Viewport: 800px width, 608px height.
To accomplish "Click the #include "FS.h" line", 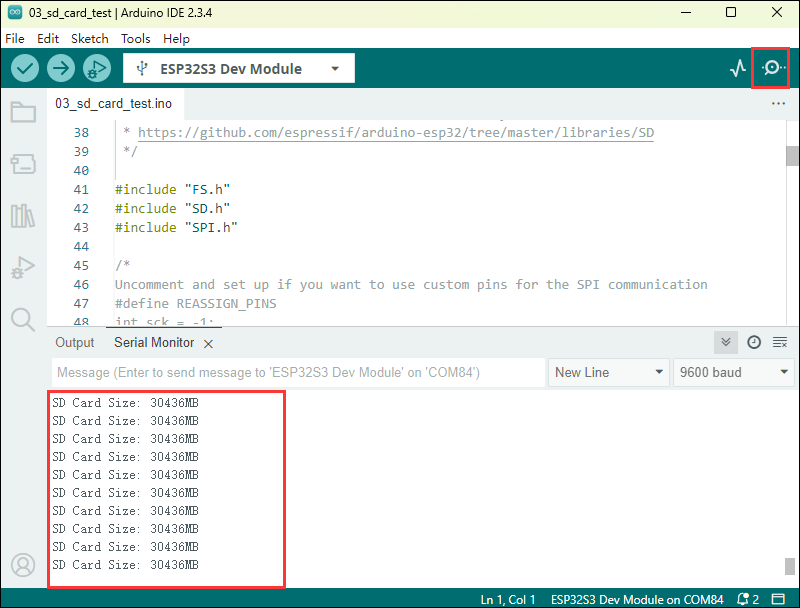I will pyautogui.click(x=172, y=190).
